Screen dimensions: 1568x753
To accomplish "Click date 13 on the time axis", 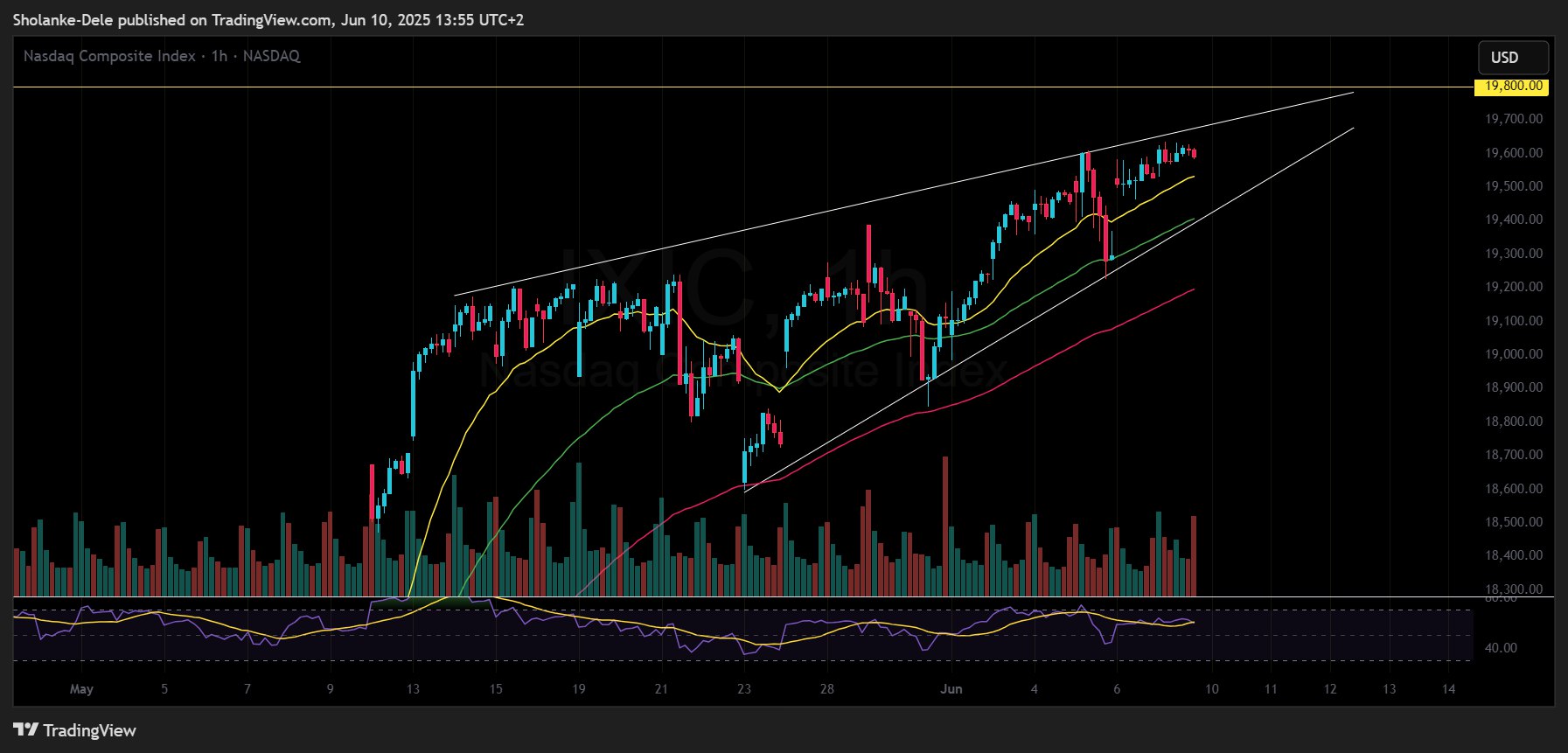I will [x=413, y=689].
